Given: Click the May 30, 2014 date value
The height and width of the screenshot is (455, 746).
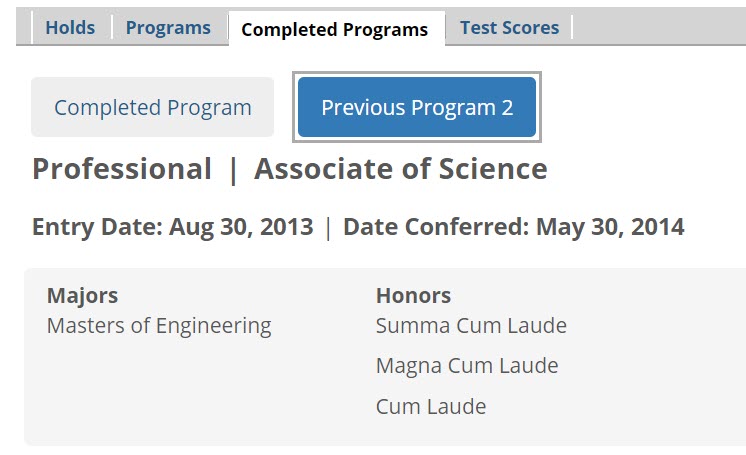Looking at the screenshot, I should pyautogui.click(x=610, y=227).
